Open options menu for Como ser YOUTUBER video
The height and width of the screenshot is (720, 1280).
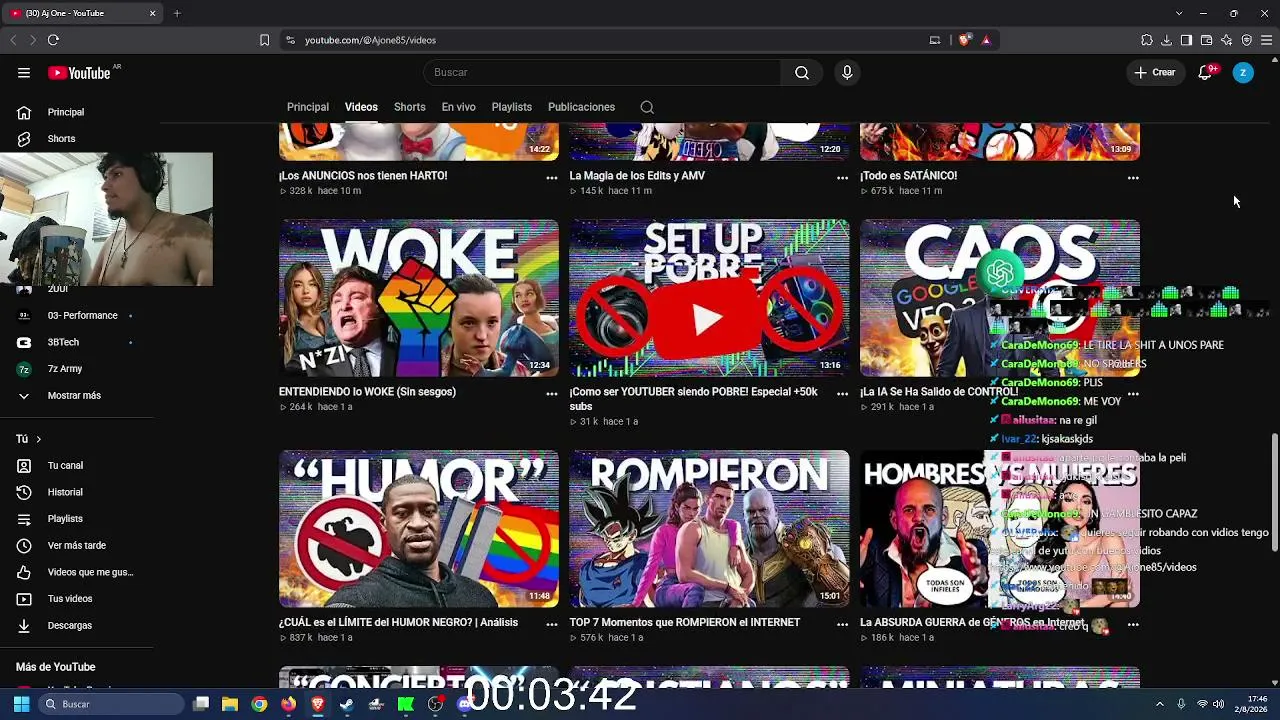click(842, 394)
